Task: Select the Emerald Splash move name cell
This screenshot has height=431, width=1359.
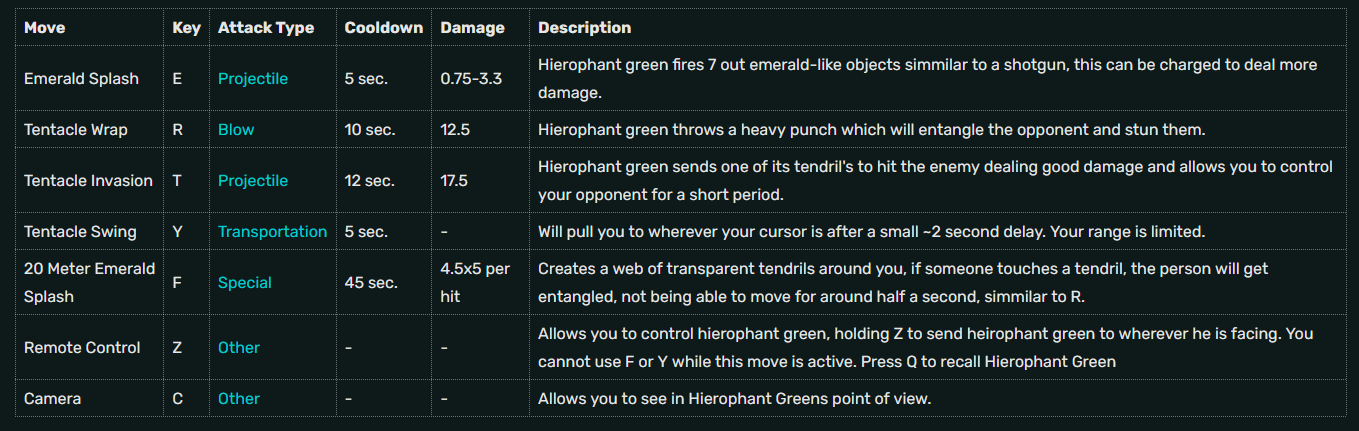Action: tap(81, 78)
